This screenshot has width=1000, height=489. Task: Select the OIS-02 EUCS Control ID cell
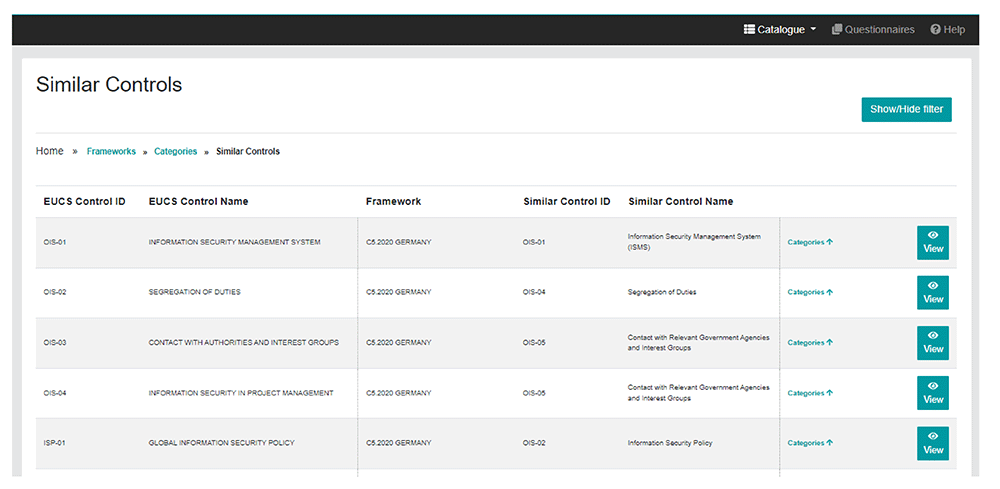(55, 292)
